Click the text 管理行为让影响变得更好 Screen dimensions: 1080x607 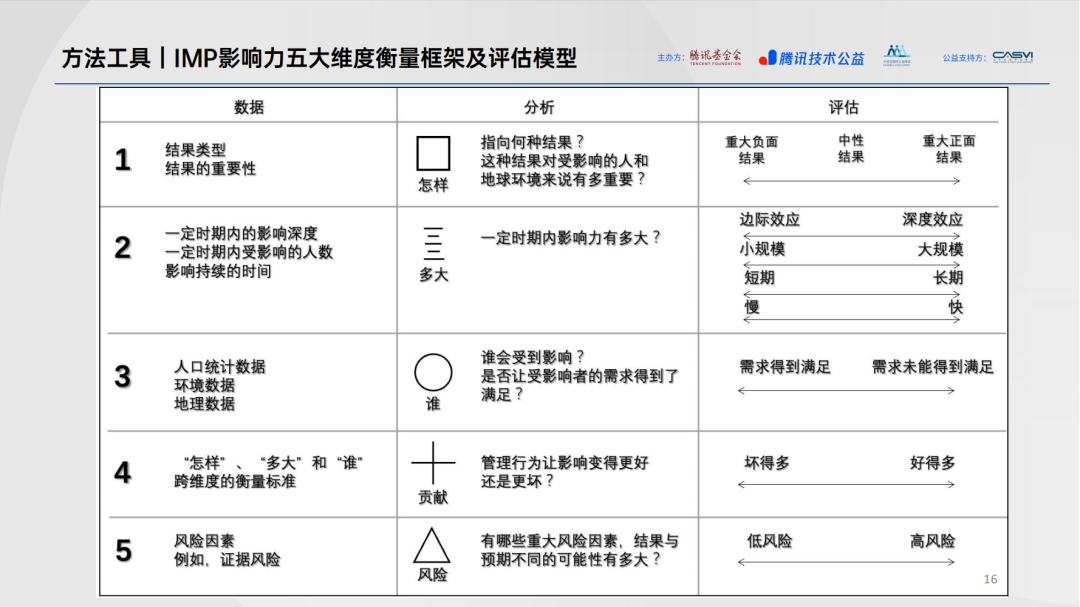pos(564,462)
